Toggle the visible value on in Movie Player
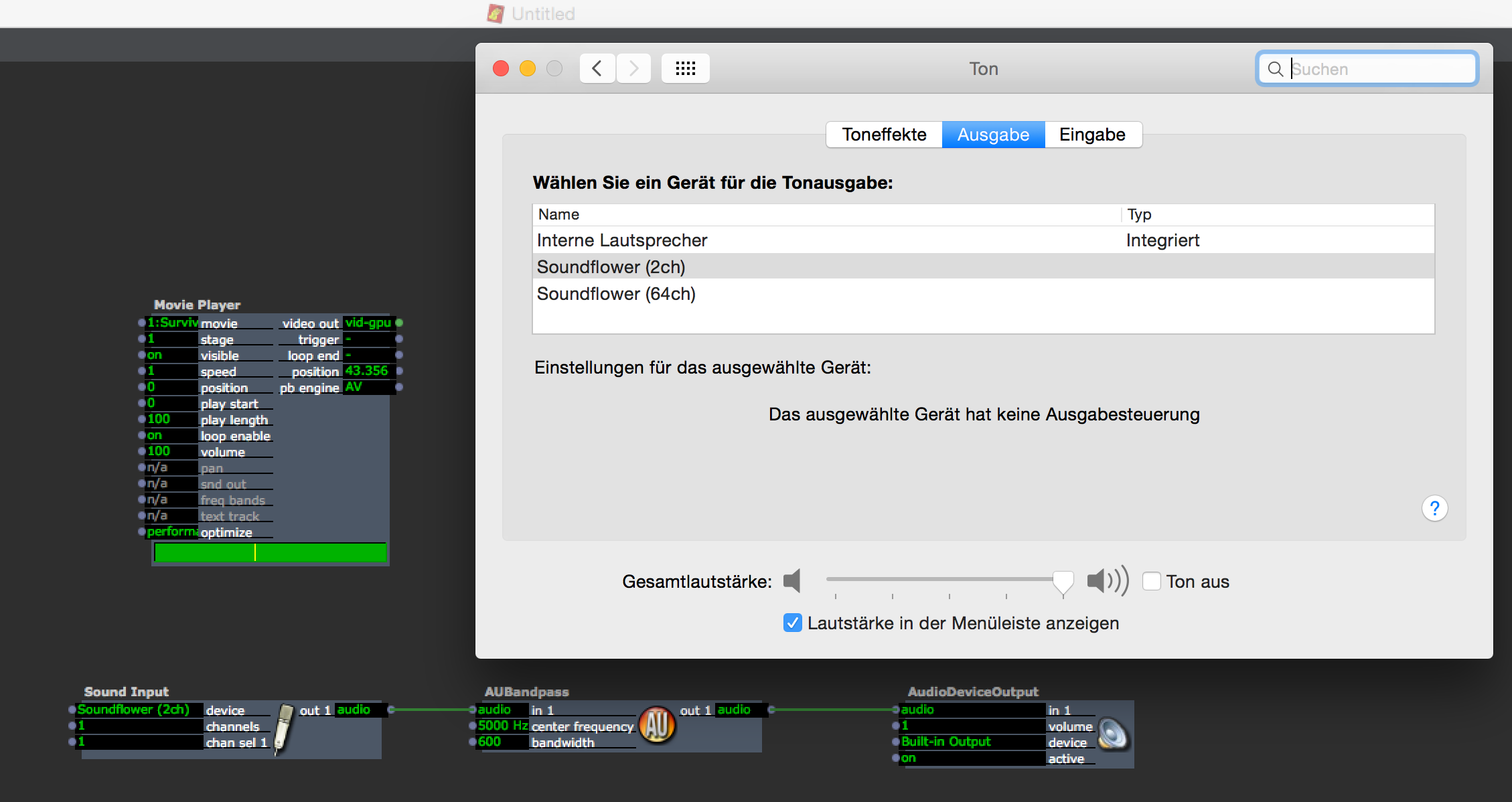Screen dimensions: 1512x802 (x=172, y=355)
